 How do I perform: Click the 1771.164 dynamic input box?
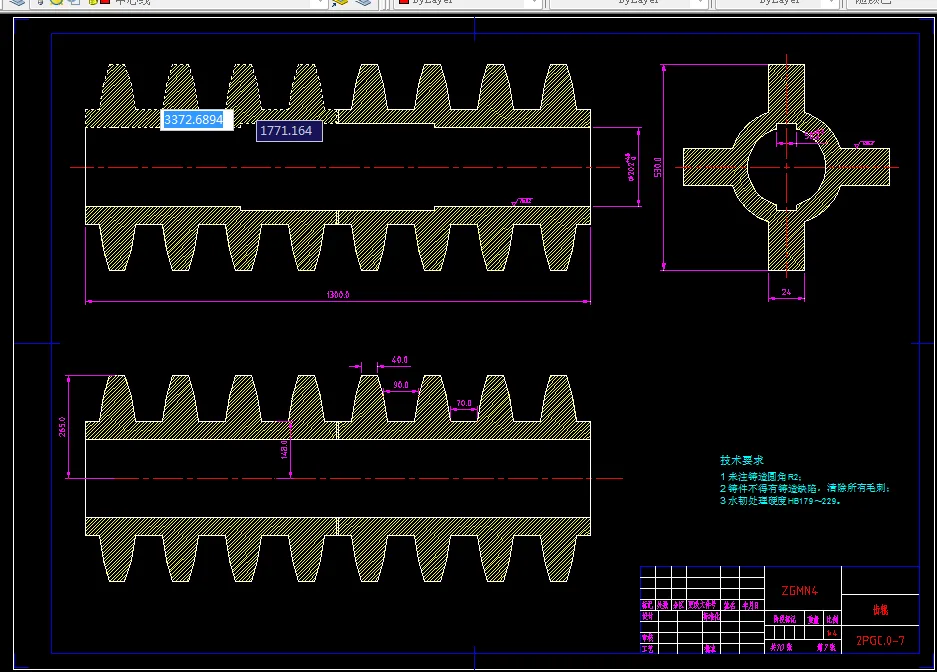289,131
